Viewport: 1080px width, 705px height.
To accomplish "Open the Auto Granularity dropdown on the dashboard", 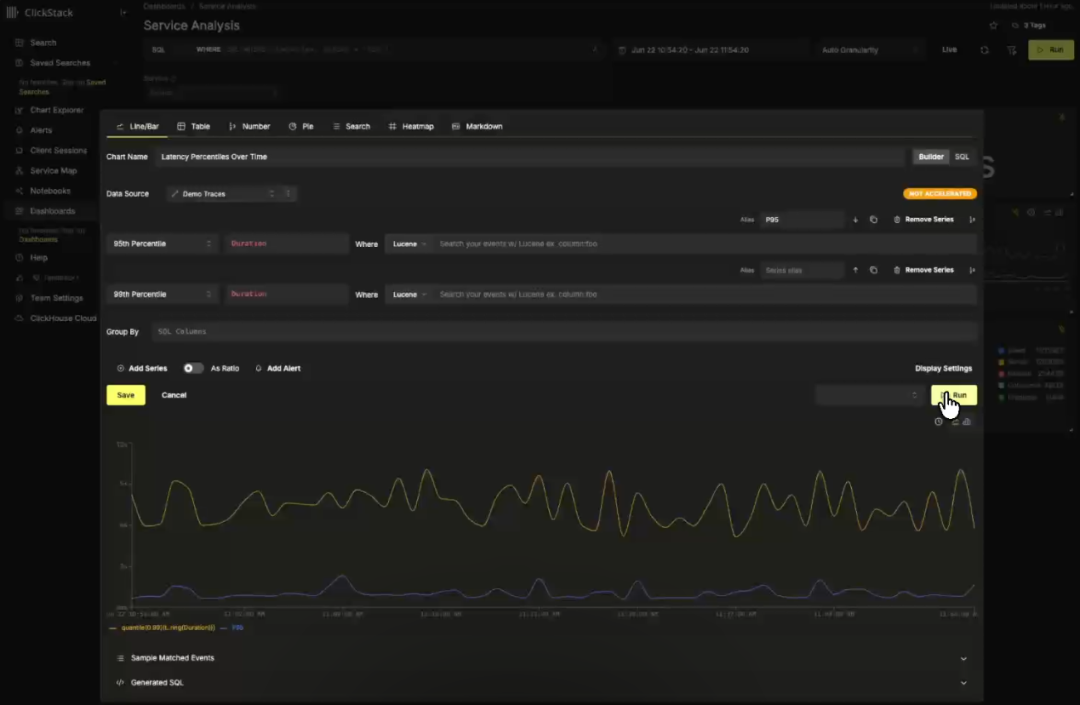I will 869,50.
